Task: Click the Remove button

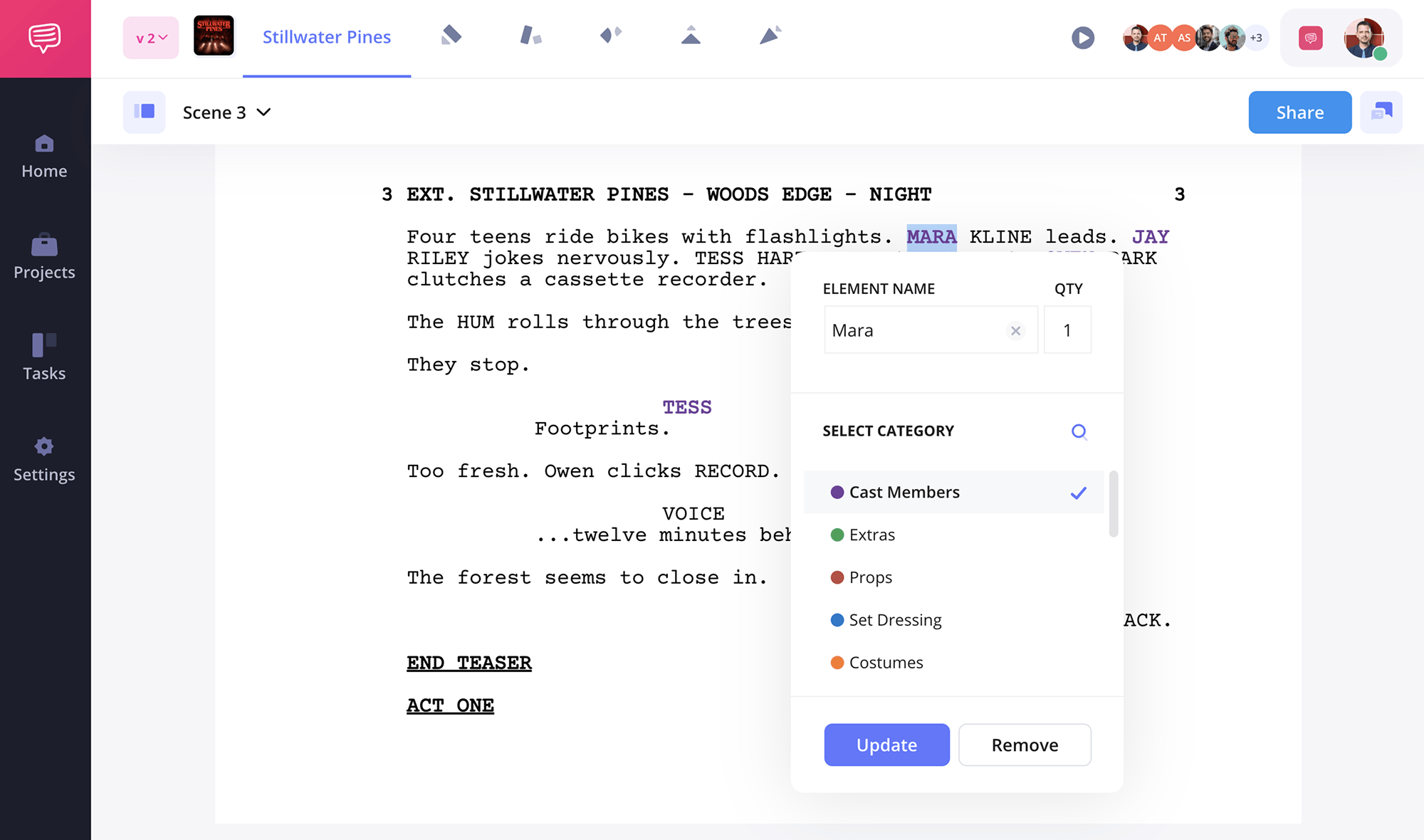Action: point(1025,745)
